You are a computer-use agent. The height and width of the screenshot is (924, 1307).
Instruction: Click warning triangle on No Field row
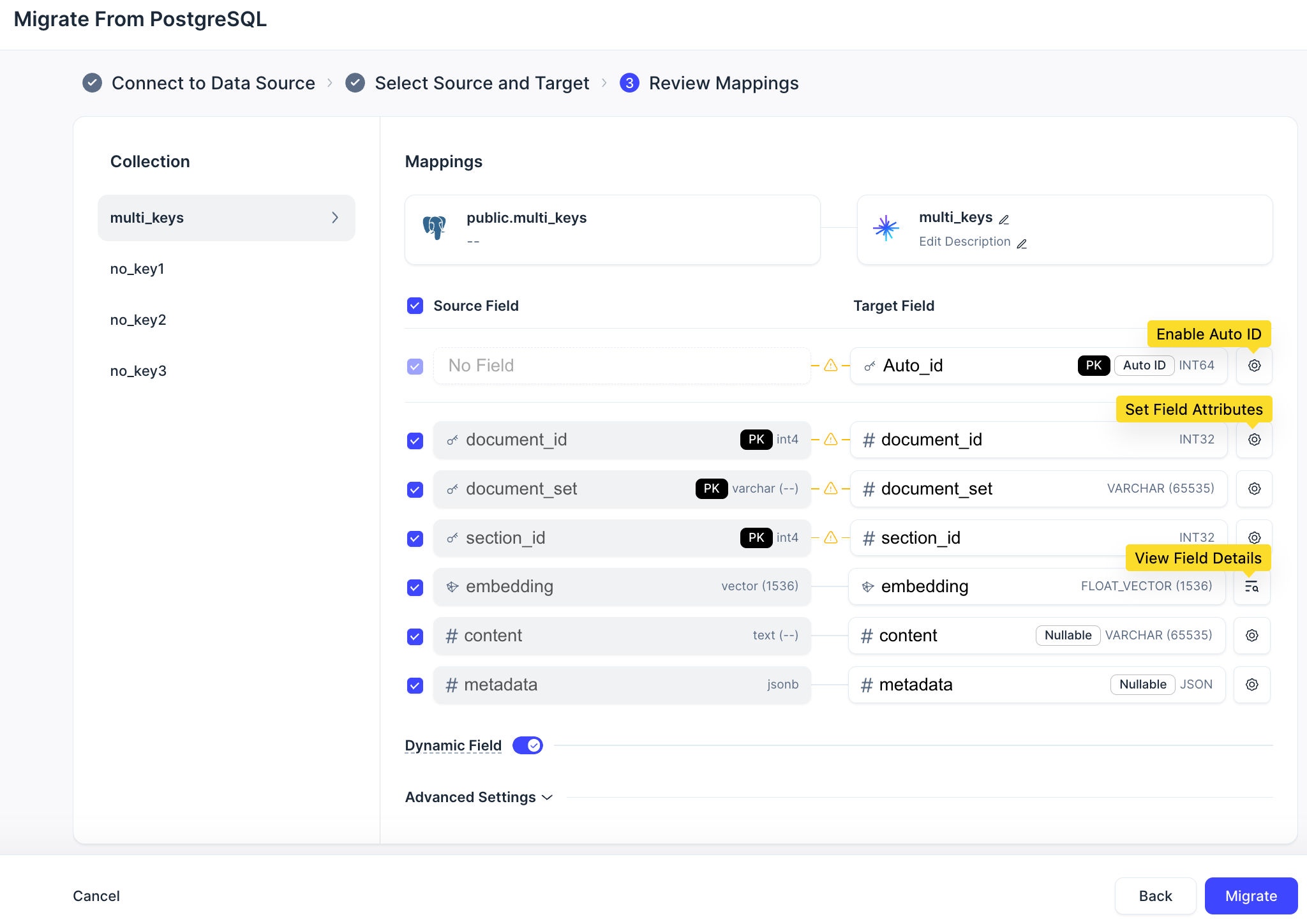click(x=830, y=366)
